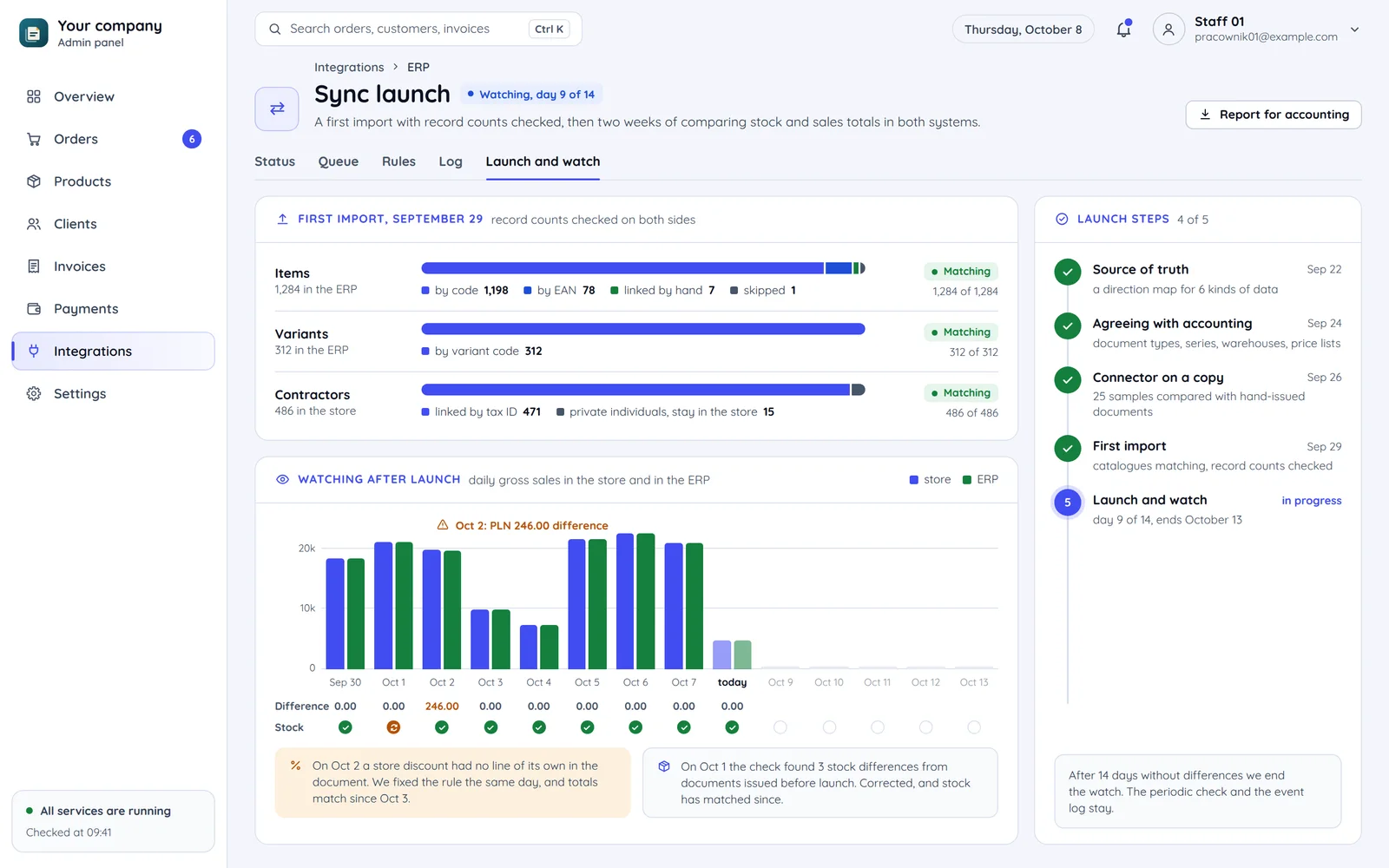Open the orders badge showing 6
This screenshot has height=868, width=1389.
[x=192, y=139]
